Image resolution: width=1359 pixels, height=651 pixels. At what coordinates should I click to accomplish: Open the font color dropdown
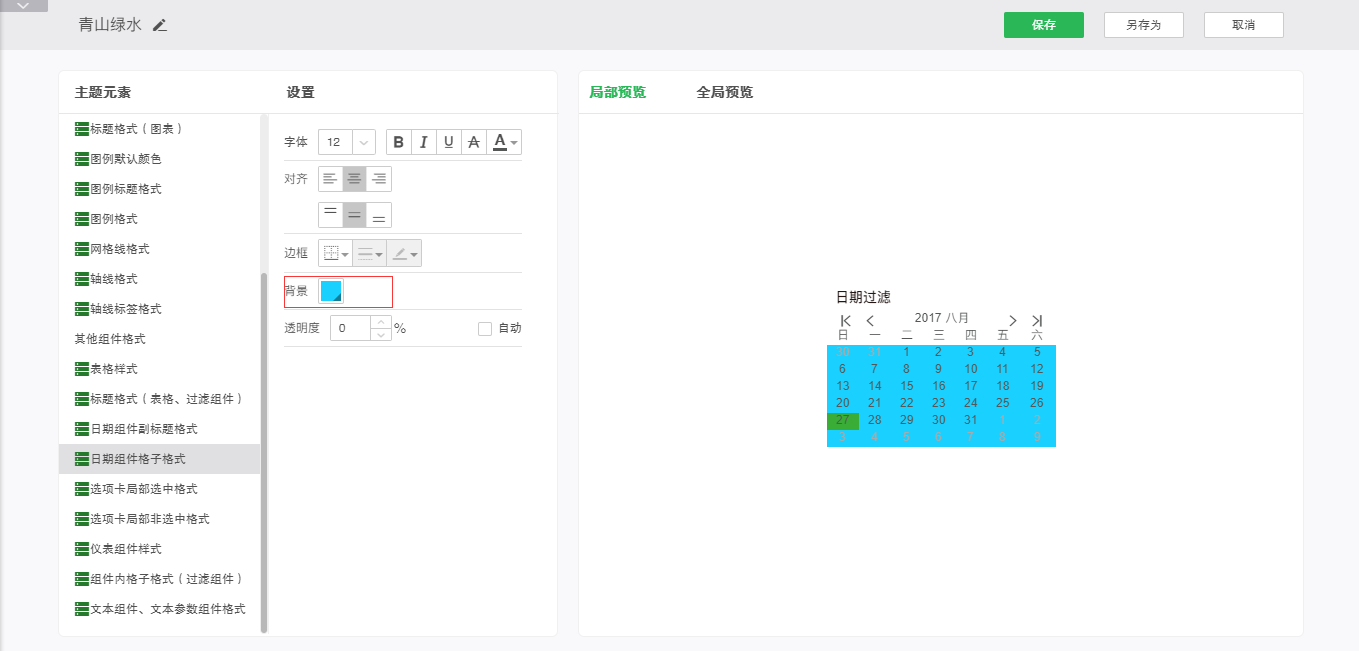[505, 142]
